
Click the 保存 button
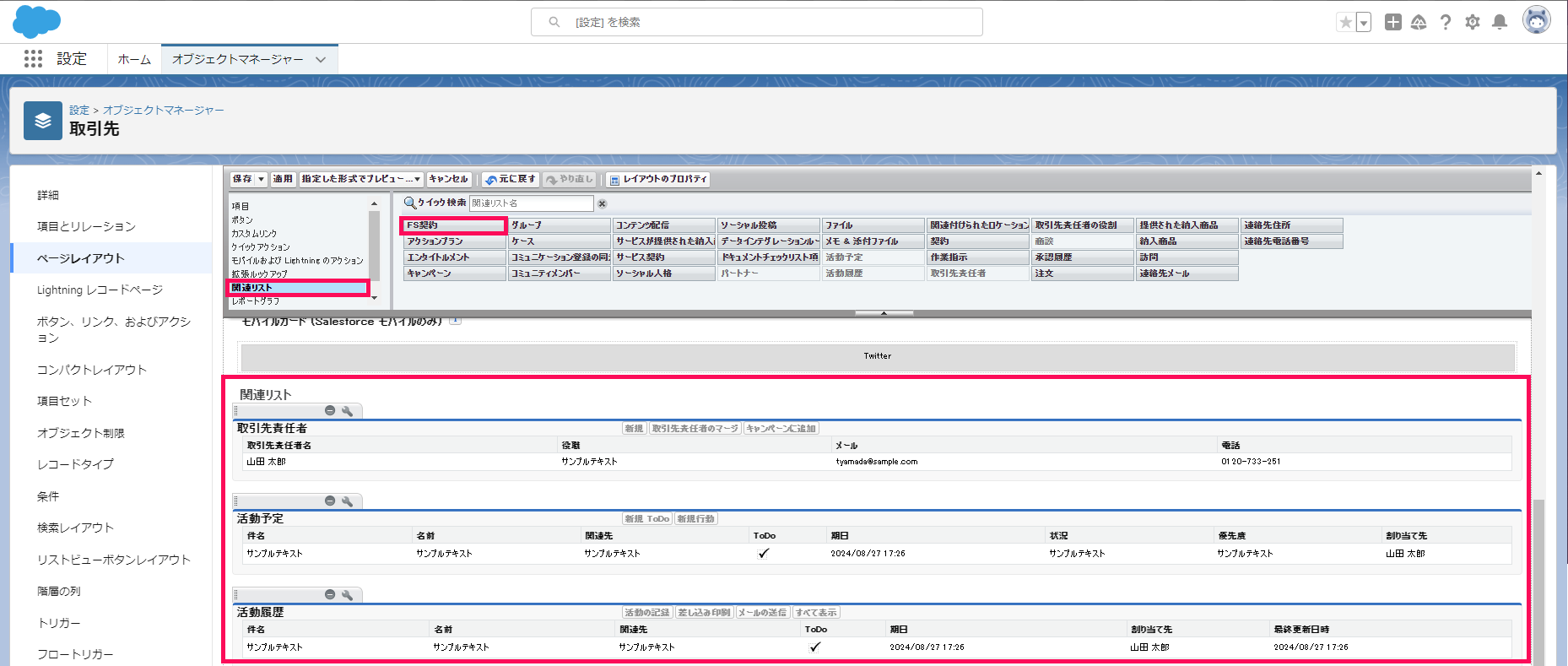242,179
